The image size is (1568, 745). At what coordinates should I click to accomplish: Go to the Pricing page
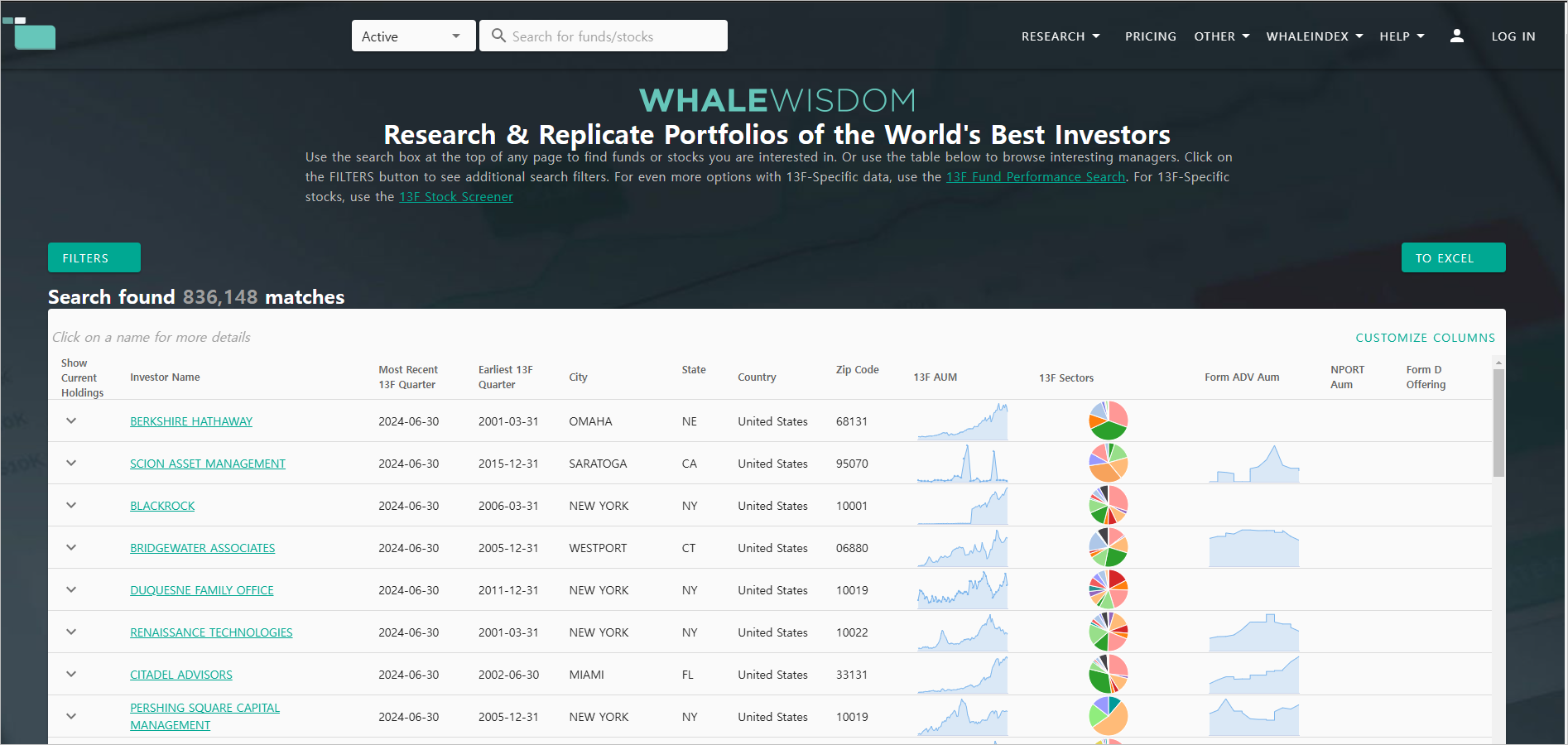point(1150,36)
